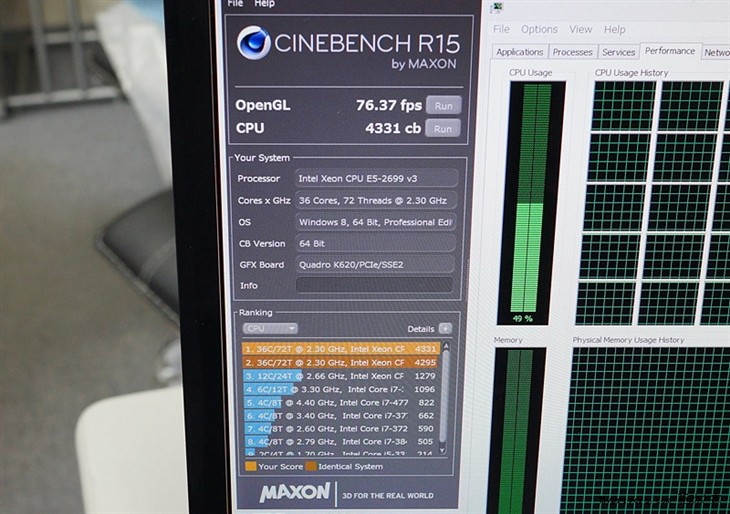Click the CPU score 4331 cb
The width and height of the screenshot is (730, 514).
click(393, 128)
